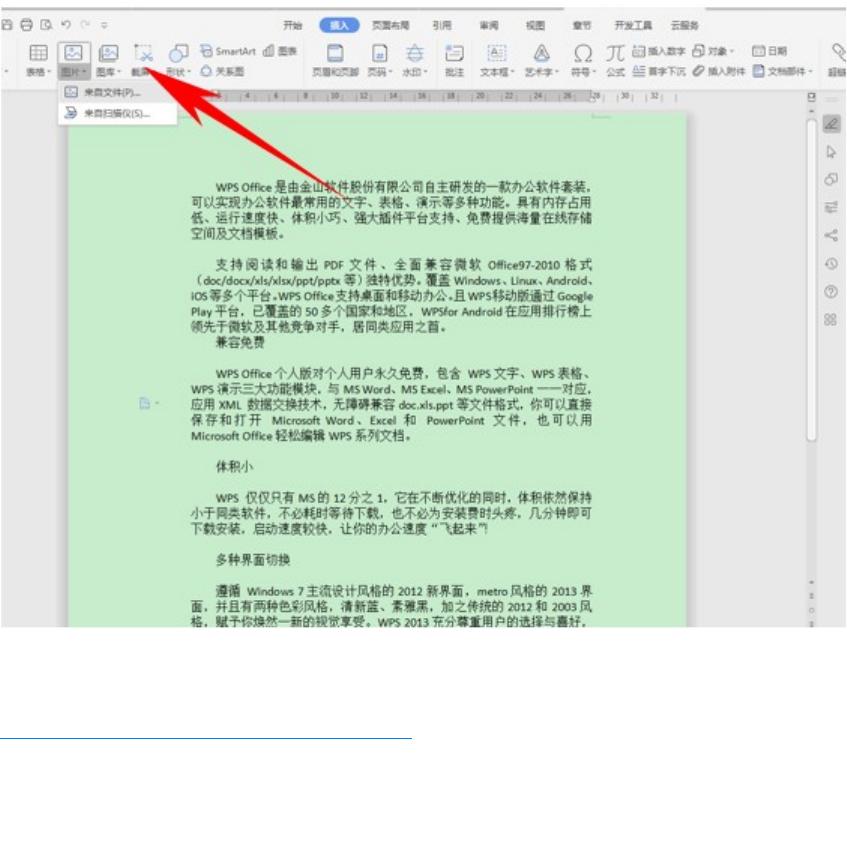Expand the 艺术字 dropdown arrow
This screenshot has height=855, width=847.
coord(557,72)
